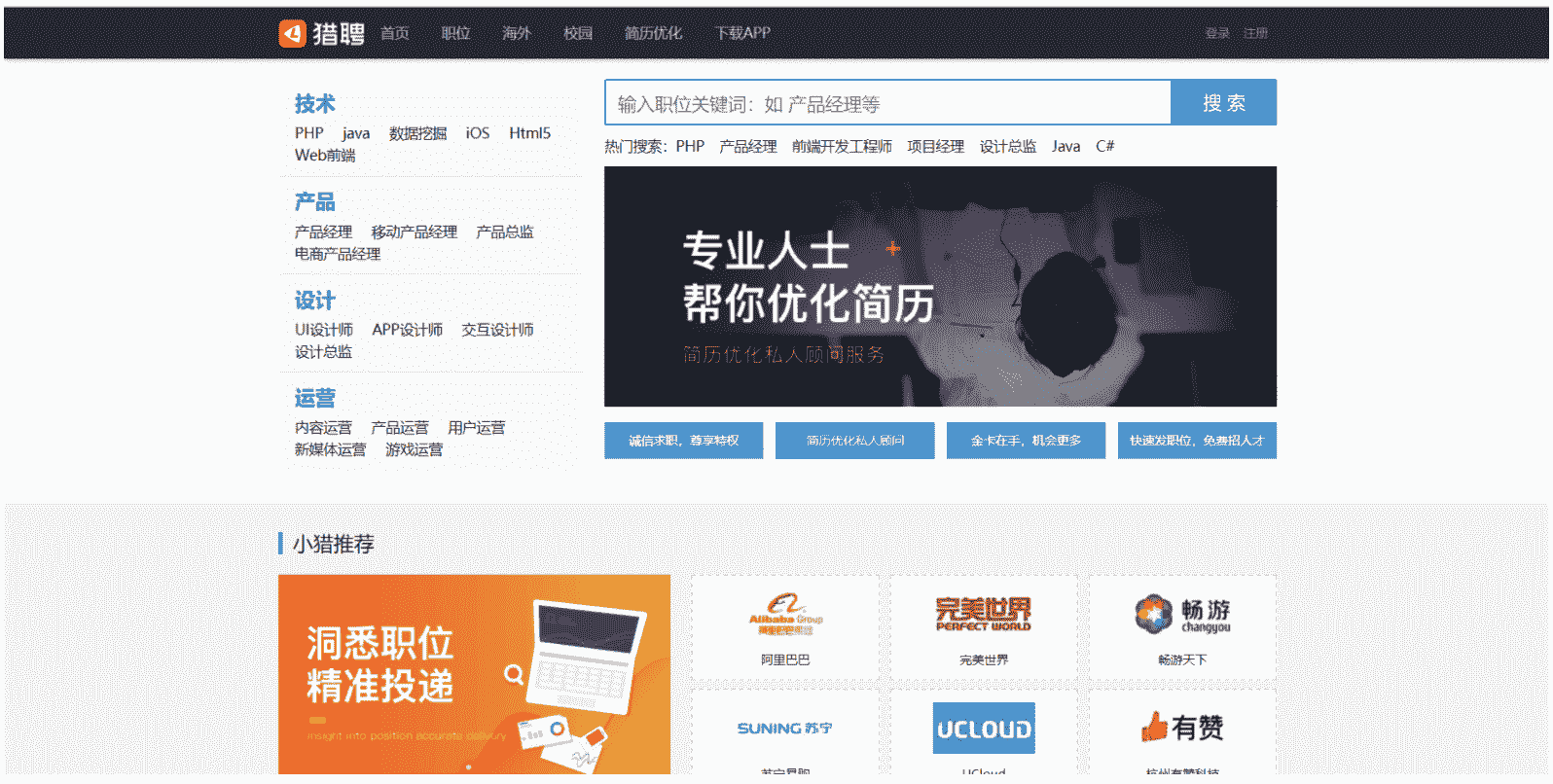Open the Perfect World company logo
This screenshot has height=784, width=1553.
tap(983, 615)
